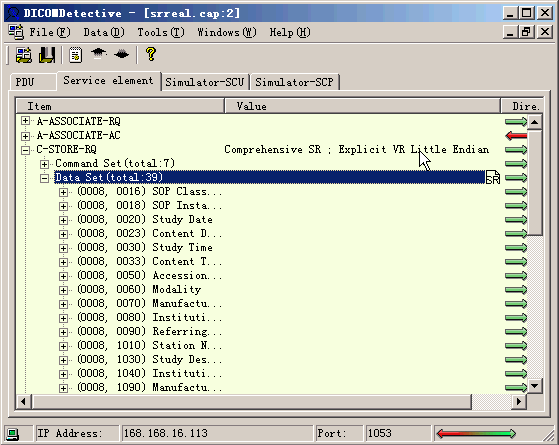
Task: Click the Comprehensive SR Explicit VR value text
Action: pos(357,149)
